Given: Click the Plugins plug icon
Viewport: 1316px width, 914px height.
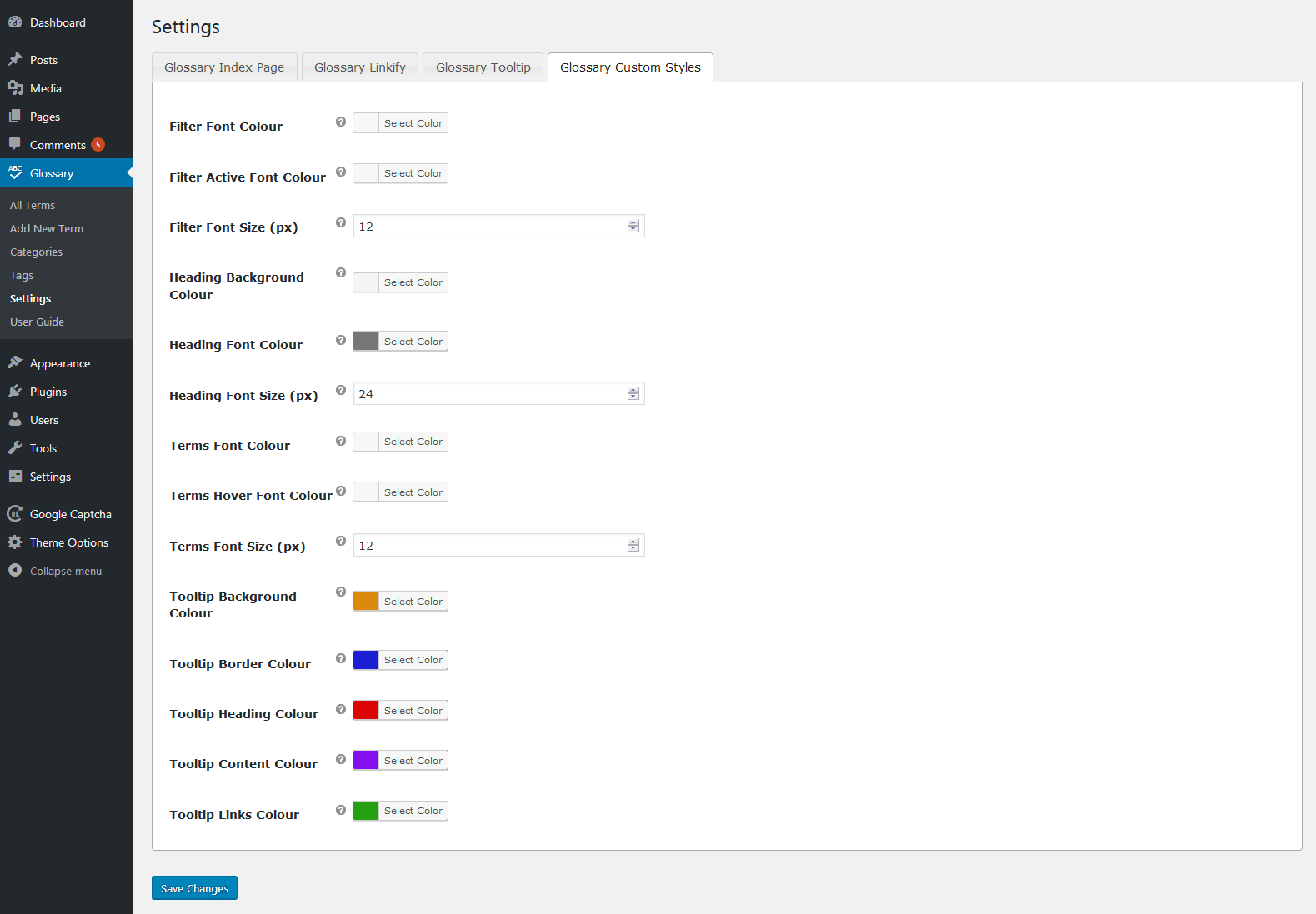Looking at the screenshot, I should 15,392.
